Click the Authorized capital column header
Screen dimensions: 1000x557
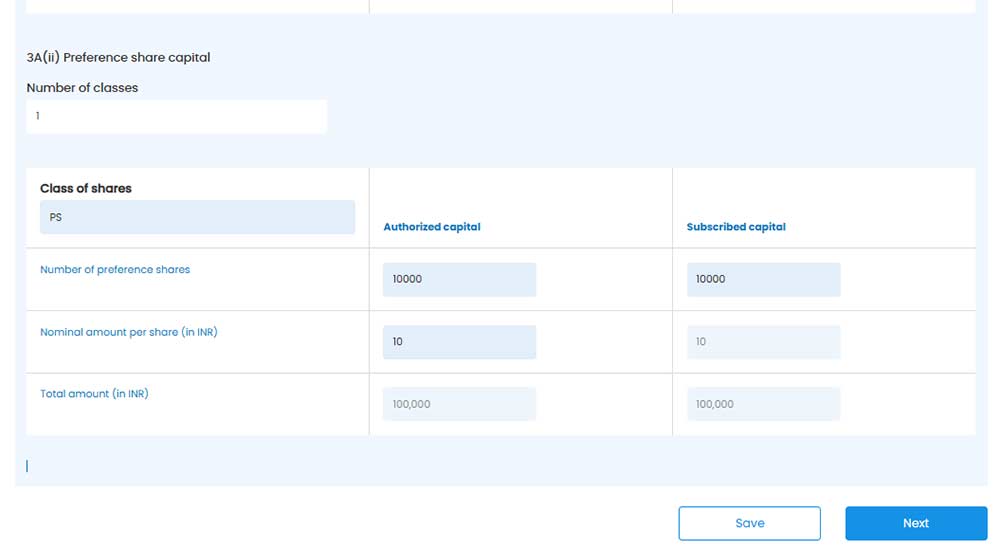pos(432,227)
